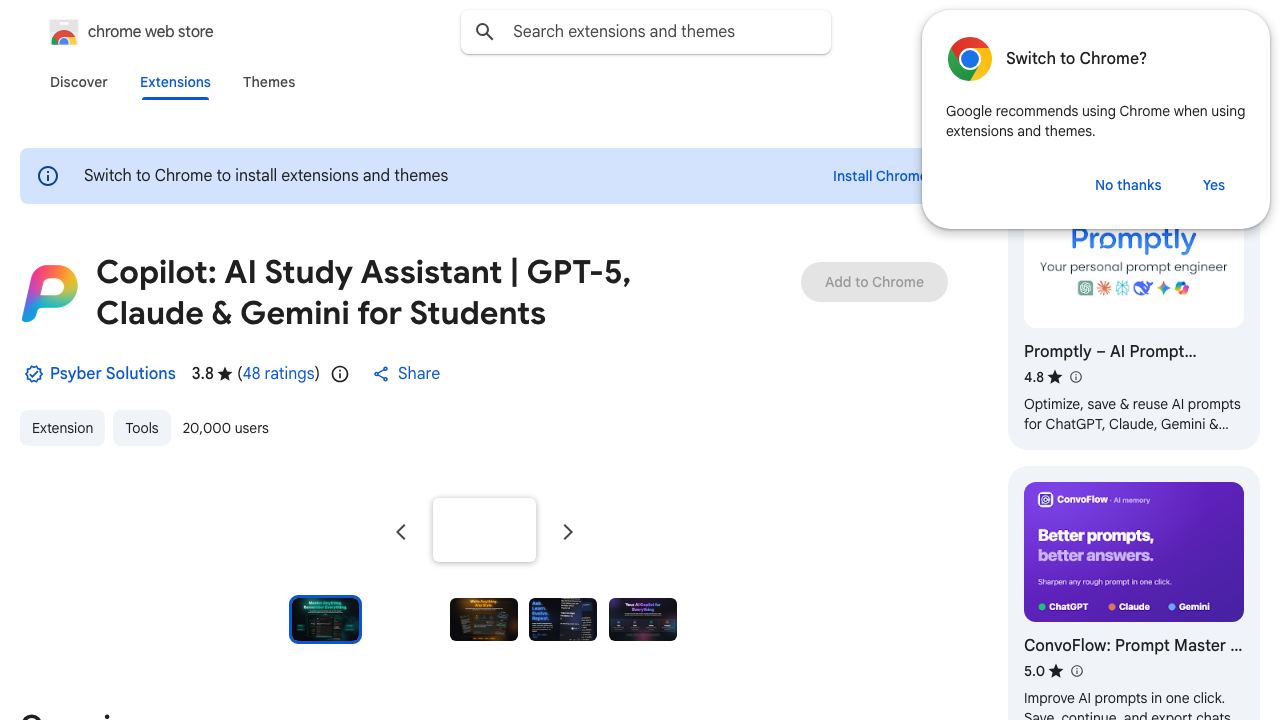Click the Promptly description text

tap(1132, 414)
